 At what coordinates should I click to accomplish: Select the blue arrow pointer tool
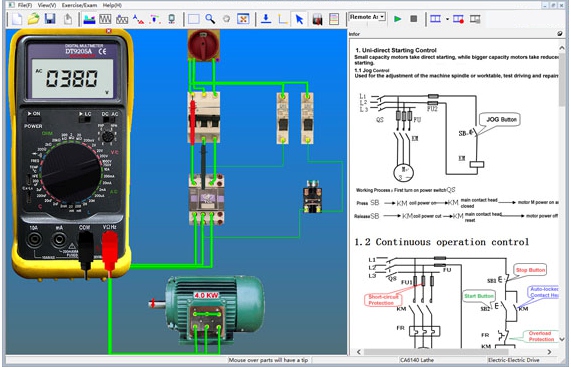pos(299,19)
